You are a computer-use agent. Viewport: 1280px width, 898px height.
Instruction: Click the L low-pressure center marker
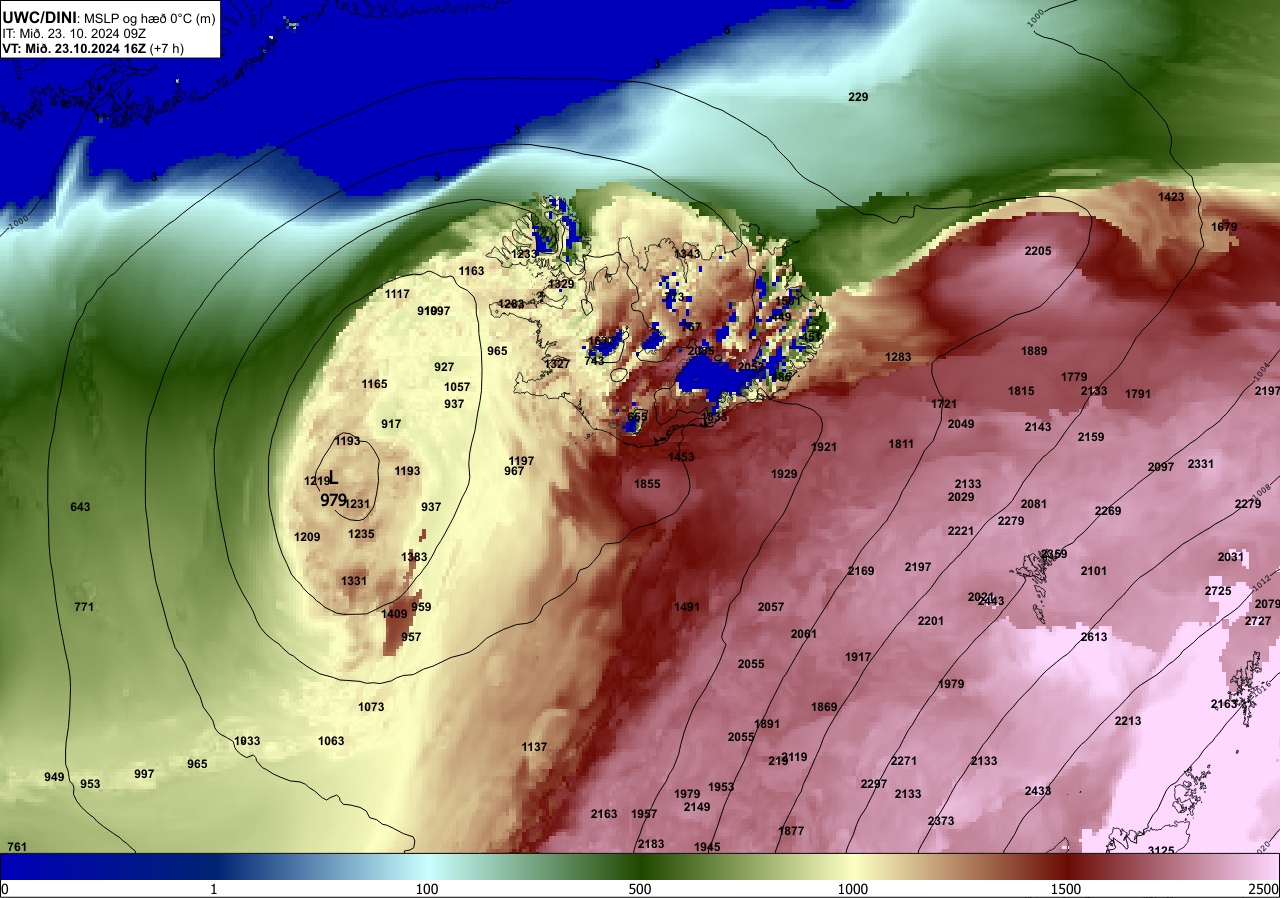(x=333, y=478)
